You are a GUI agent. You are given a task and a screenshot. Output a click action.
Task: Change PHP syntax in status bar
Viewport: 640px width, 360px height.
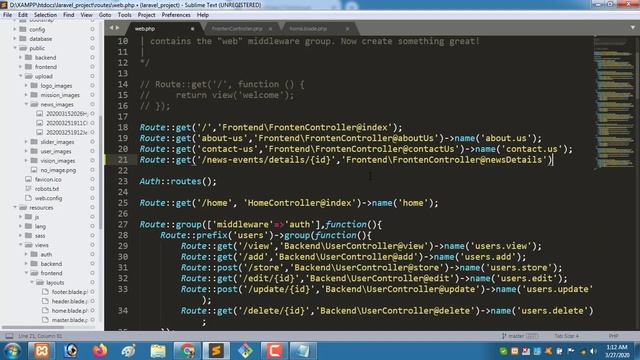point(613,336)
